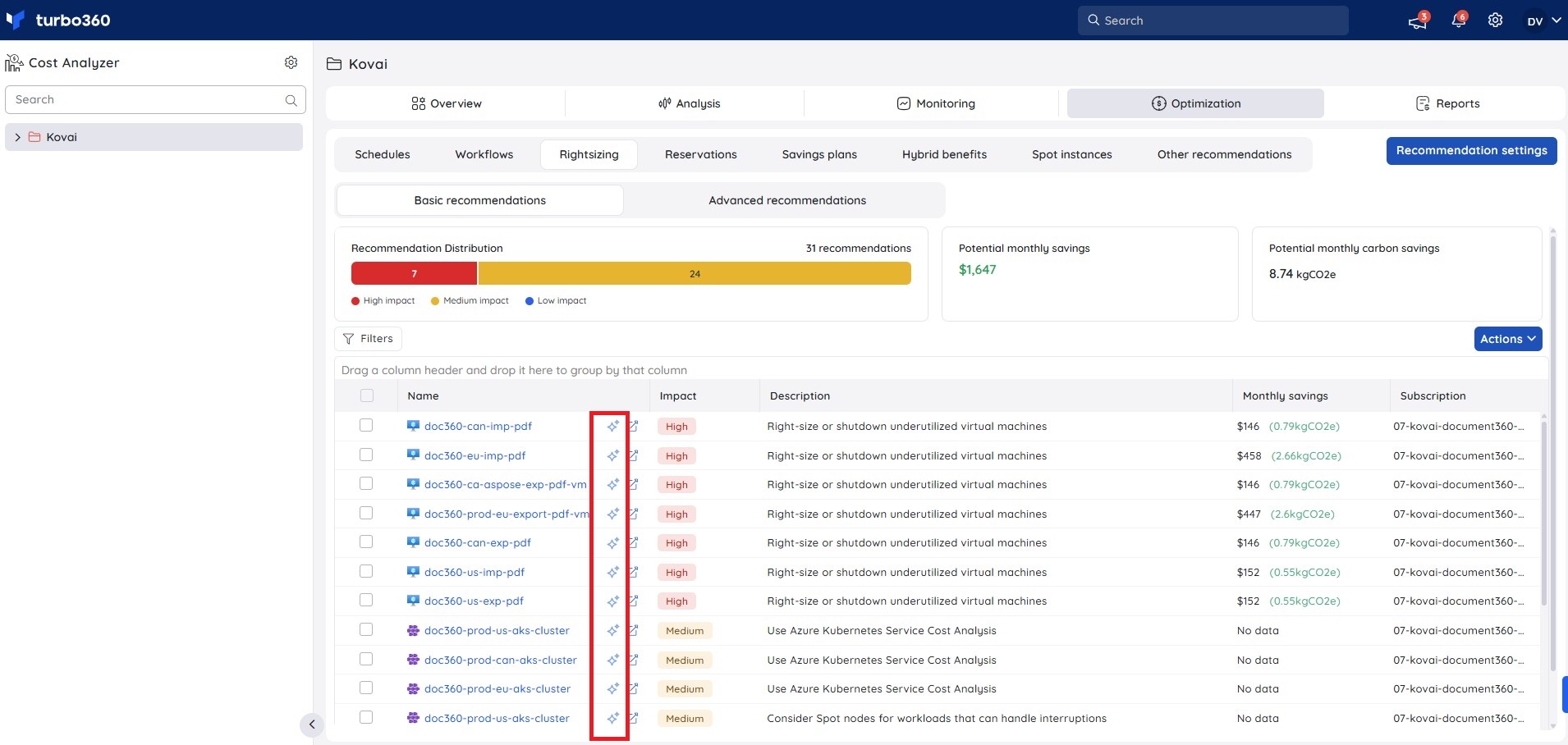Open external link for doc360-ca-aspose-exp-pdf-vm
The image size is (1568, 745).
(x=633, y=485)
